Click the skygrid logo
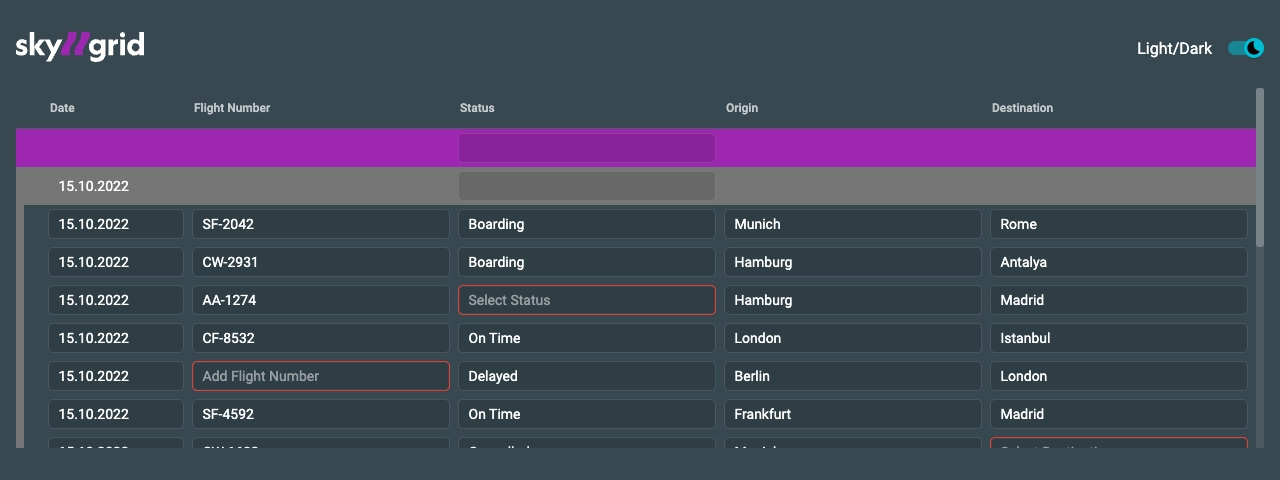 [x=80, y=46]
